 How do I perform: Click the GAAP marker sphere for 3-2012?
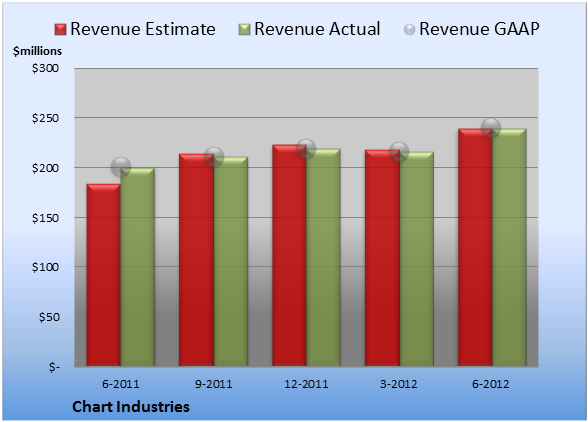pyautogui.click(x=399, y=152)
